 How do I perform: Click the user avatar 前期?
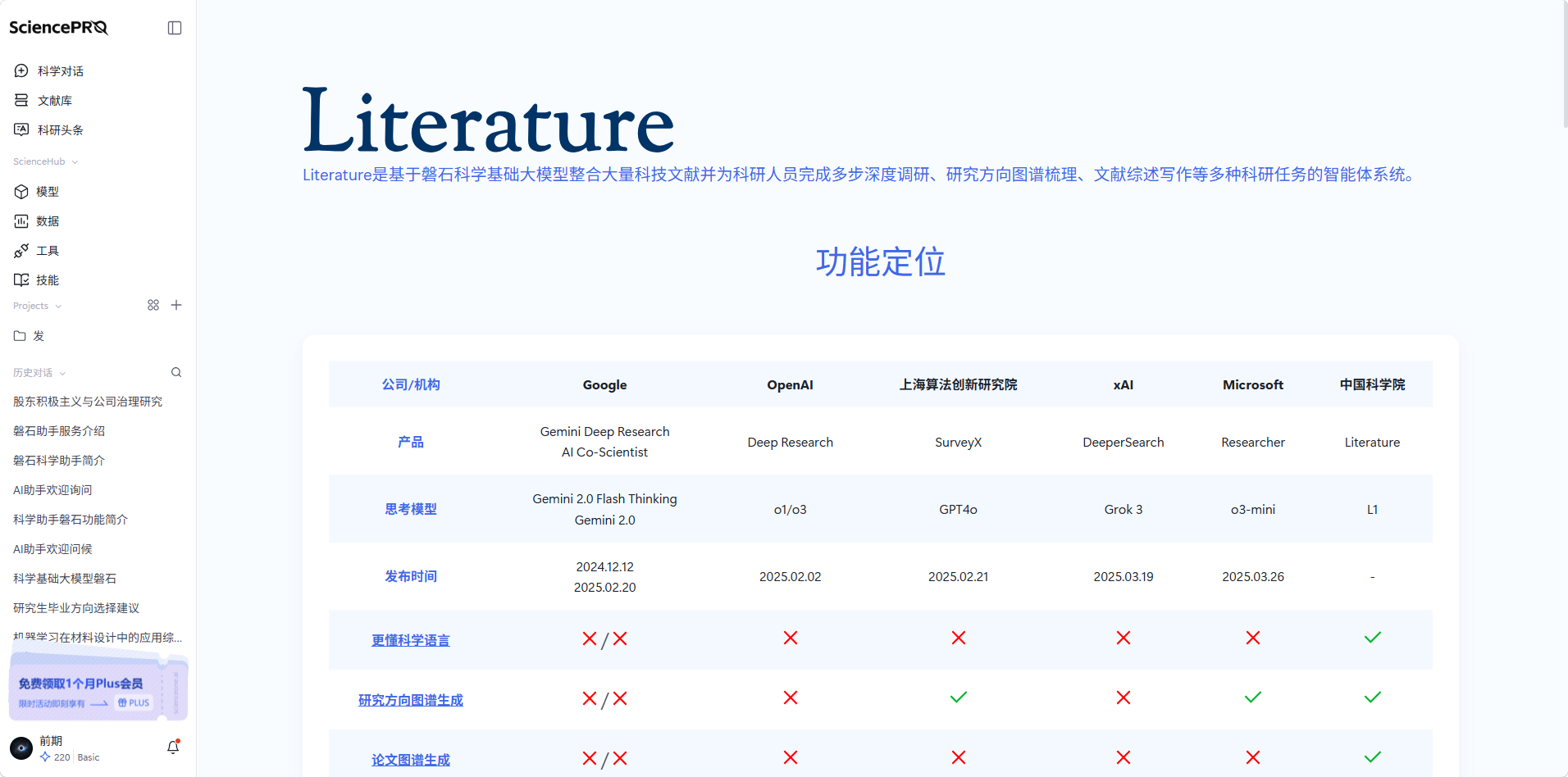[x=21, y=747]
